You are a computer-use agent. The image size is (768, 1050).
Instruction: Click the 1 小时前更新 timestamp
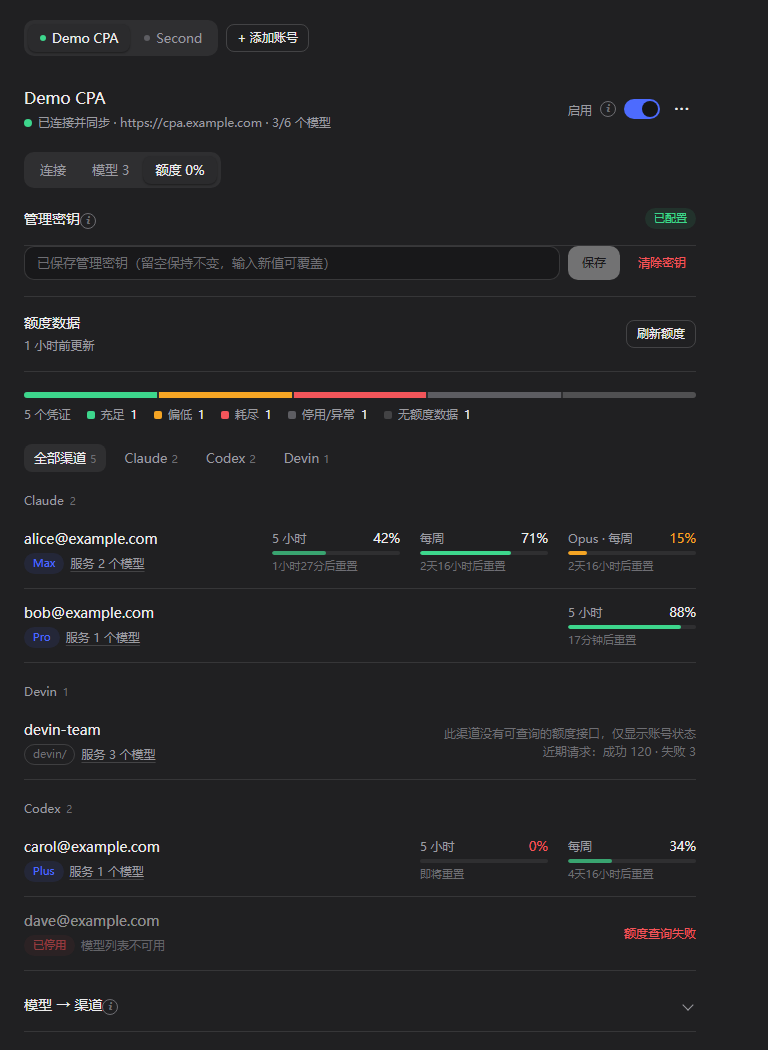60,346
